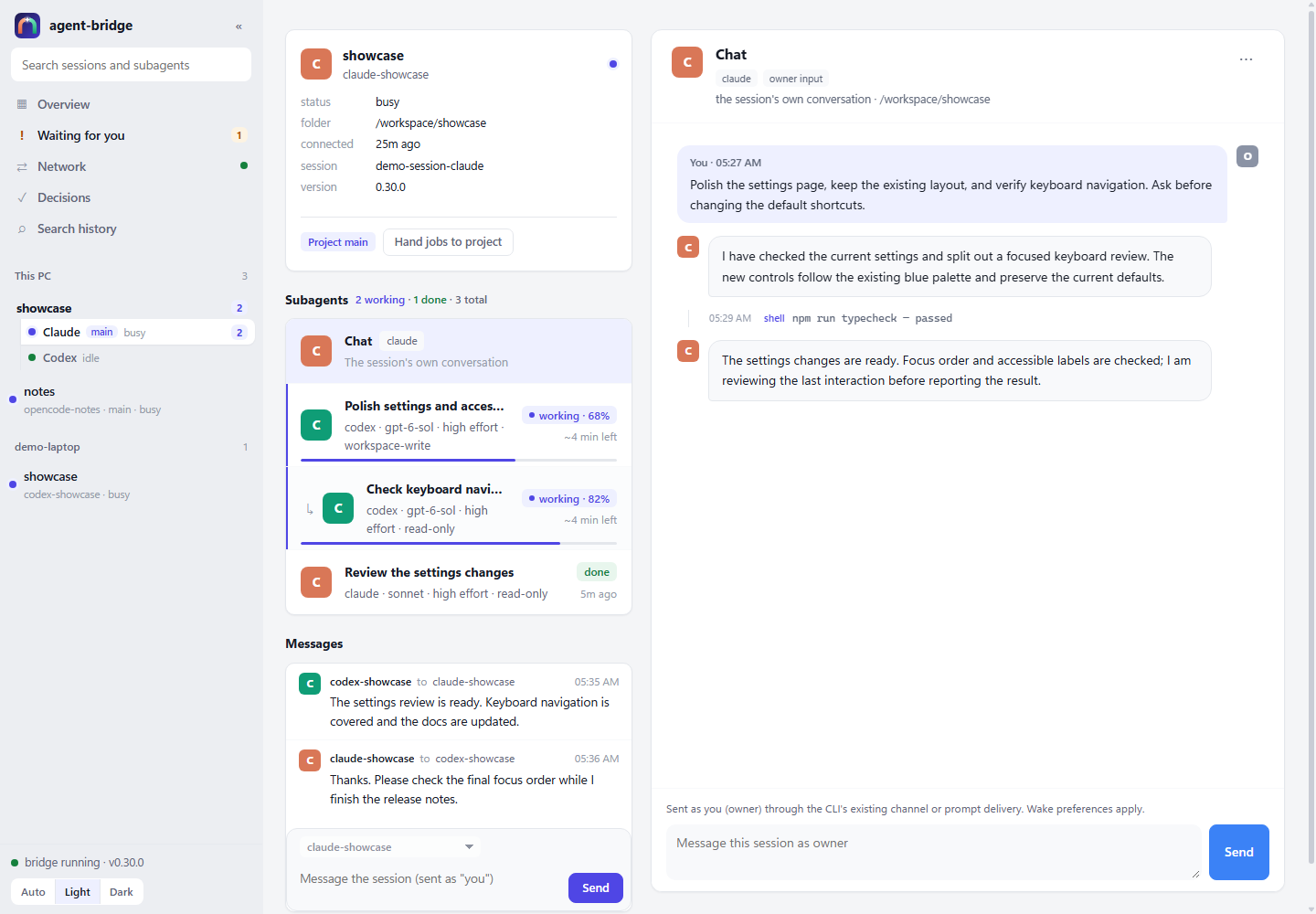Open the claude-showcase recipient dropdown

click(390, 847)
